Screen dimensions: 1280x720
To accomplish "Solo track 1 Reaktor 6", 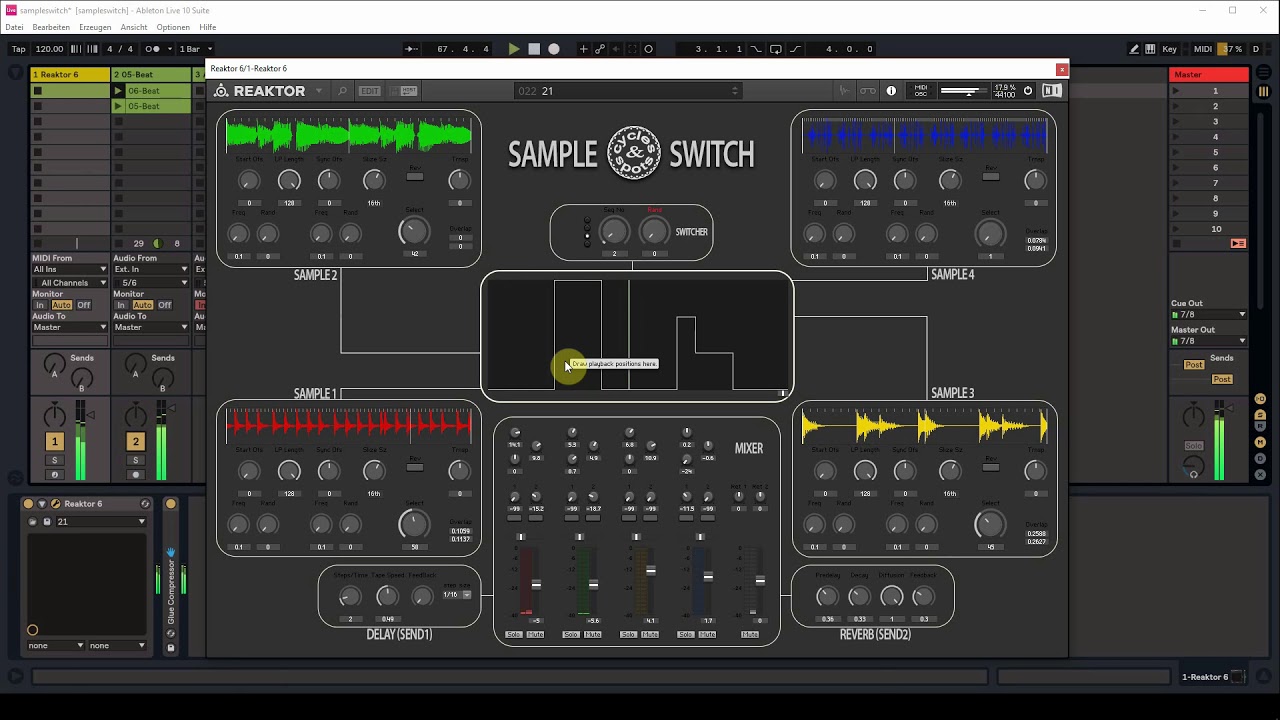I will click(55, 460).
